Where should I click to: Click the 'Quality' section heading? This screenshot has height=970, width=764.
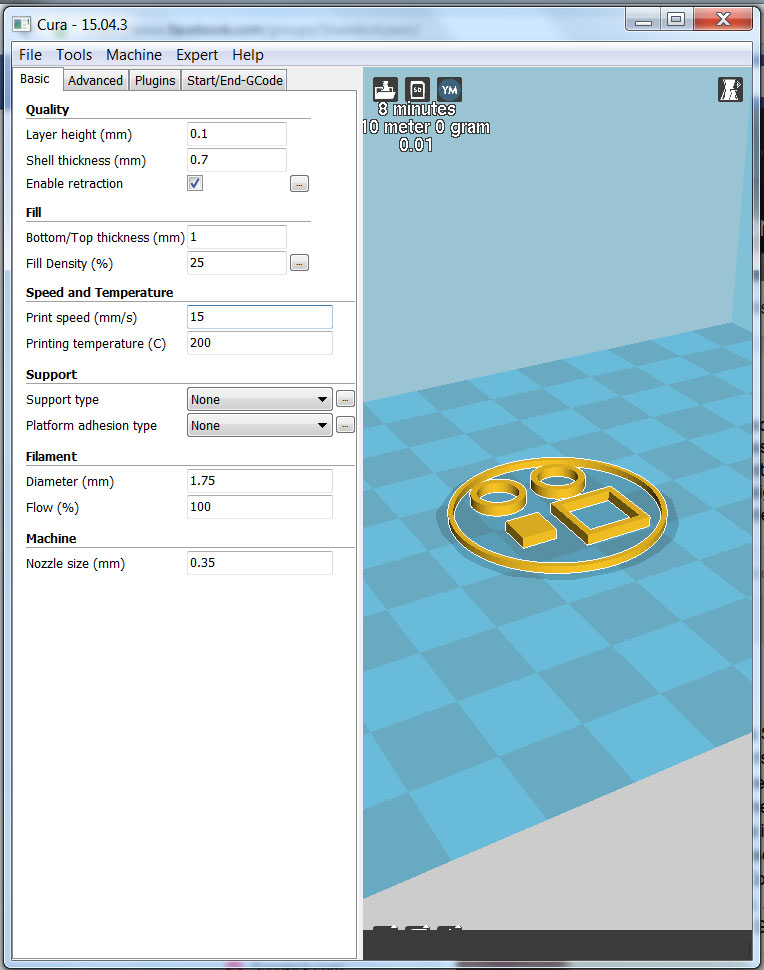pyautogui.click(x=48, y=109)
